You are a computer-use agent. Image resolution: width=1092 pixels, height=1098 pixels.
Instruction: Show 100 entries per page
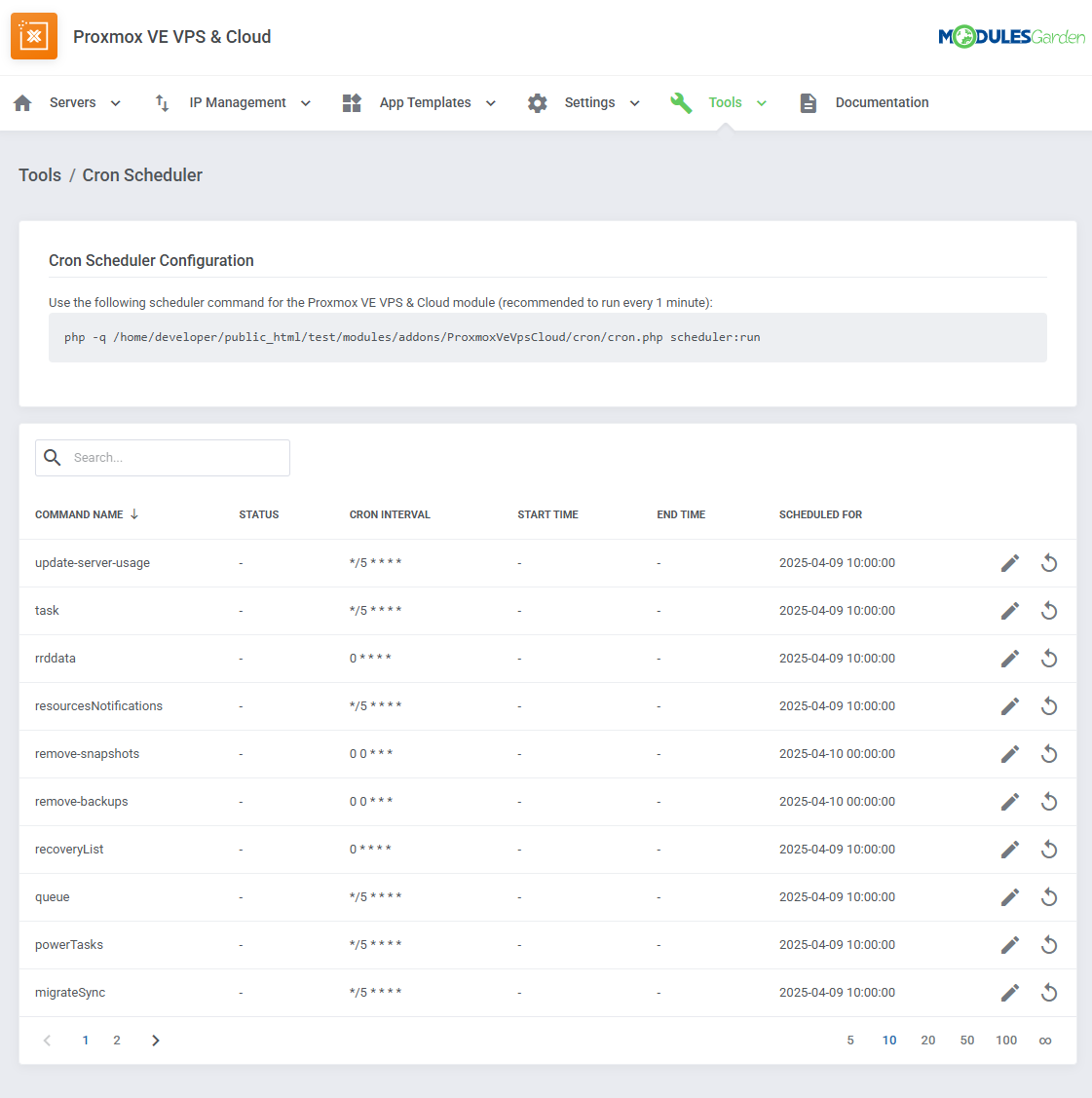pos(1006,1041)
